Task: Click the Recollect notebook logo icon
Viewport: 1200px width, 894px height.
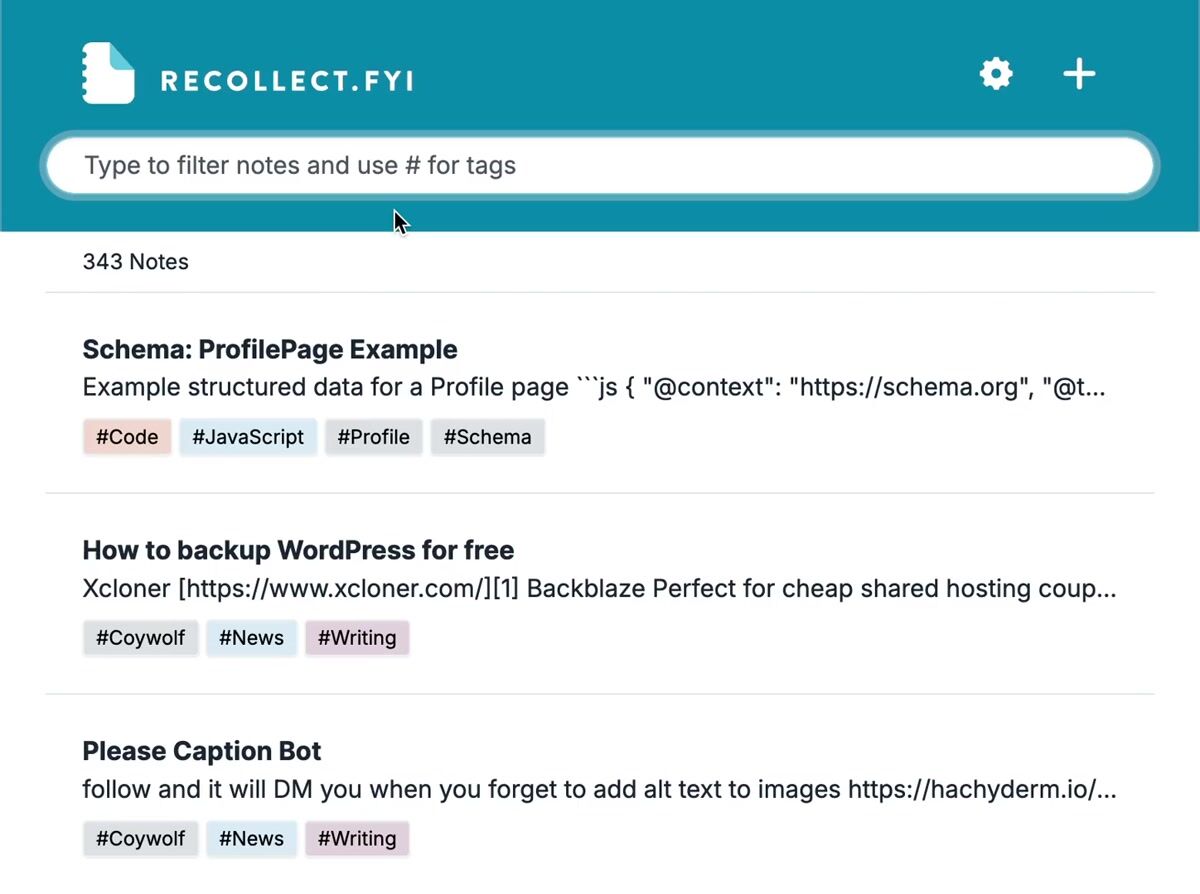Action: [108, 73]
